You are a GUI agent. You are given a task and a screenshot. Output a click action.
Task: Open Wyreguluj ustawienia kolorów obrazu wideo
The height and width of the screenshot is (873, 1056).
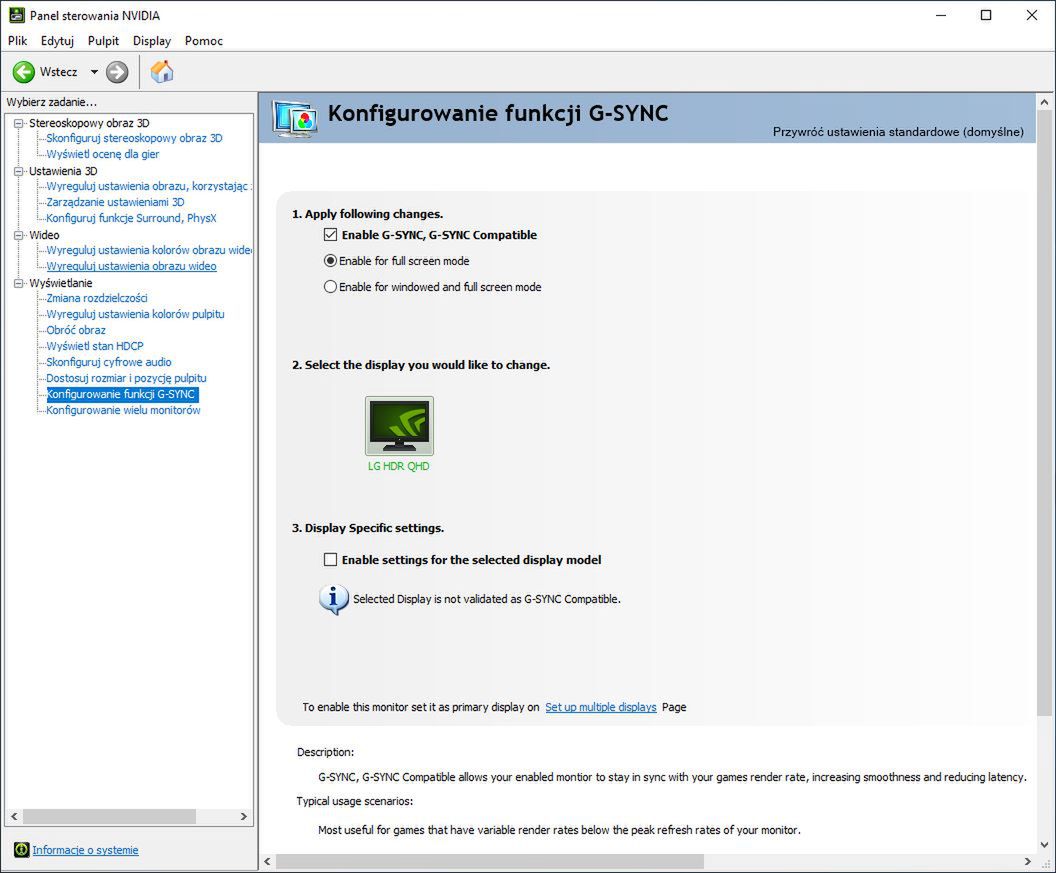tap(149, 250)
